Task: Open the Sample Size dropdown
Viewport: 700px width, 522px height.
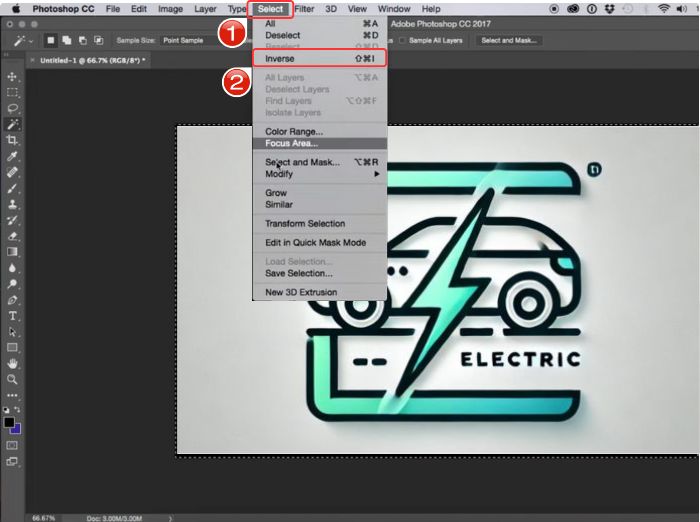Action: point(190,41)
